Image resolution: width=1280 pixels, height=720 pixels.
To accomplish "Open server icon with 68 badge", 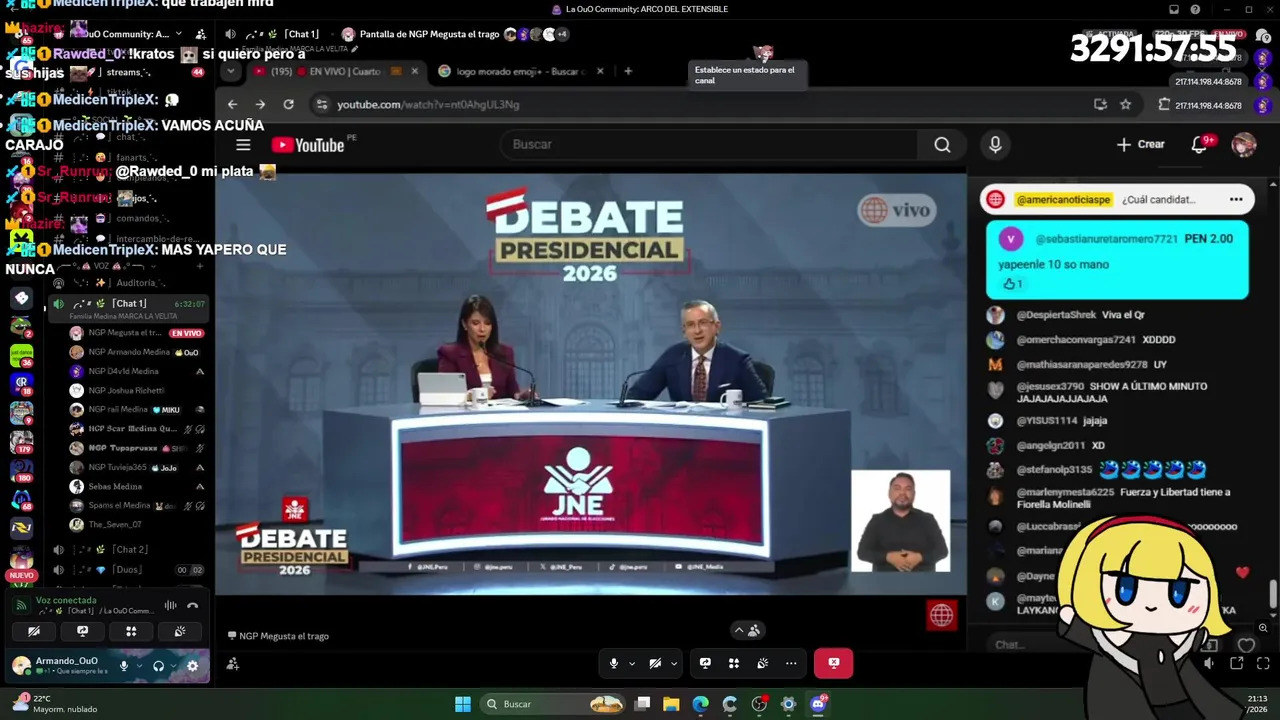I will [21, 498].
